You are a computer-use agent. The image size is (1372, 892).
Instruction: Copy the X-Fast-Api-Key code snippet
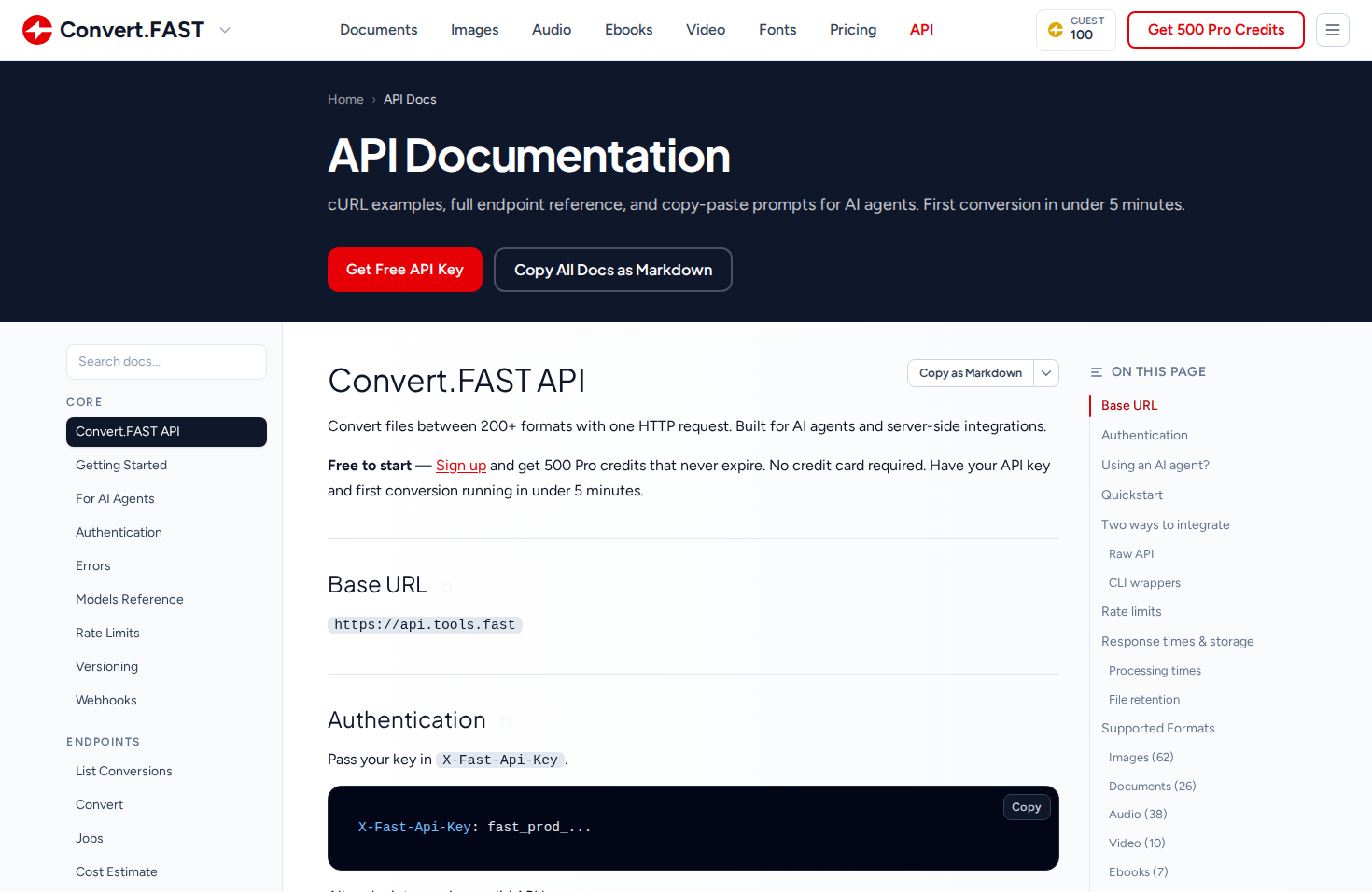click(1027, 807)
